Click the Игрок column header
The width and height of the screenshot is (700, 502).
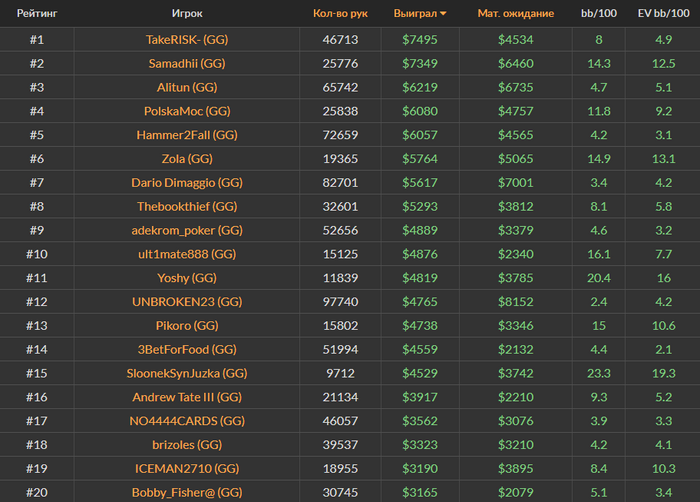coord(187,14)
